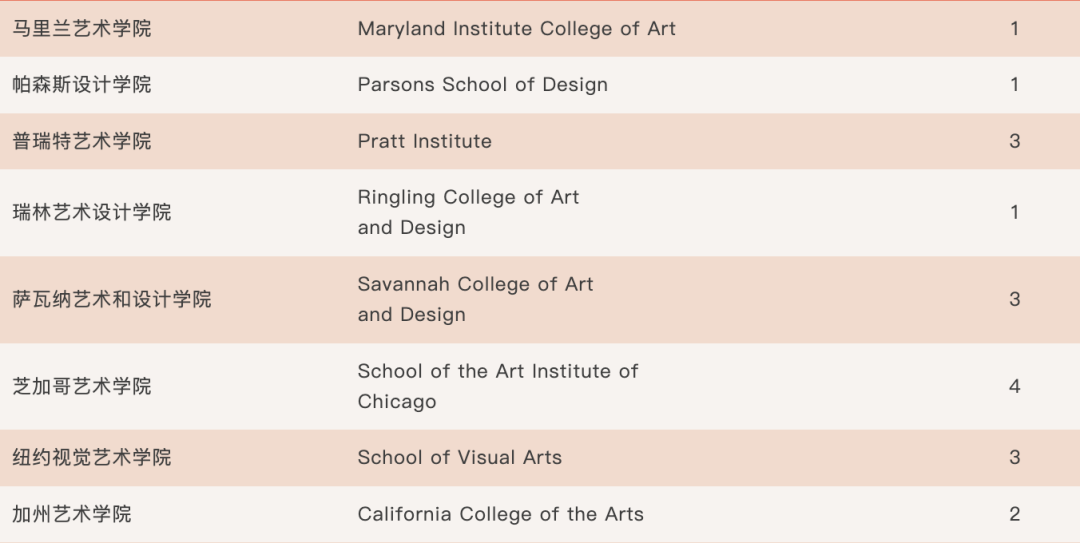The height and width of the screenshot is (543, 1080).
Task: Select the 萨瓦纳艺术和设计学院 cell
Action: point(112,299)
